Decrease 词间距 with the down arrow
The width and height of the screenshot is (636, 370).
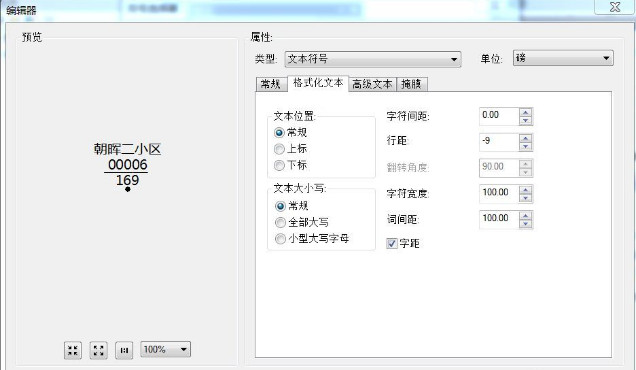526,224
